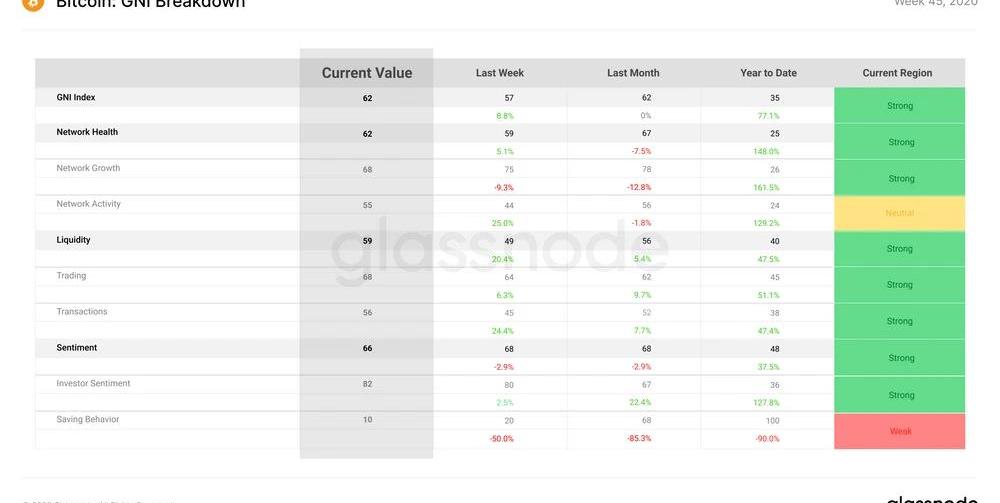This screenshot has height=503, width=1000.
Task: Click the yellow Neutral region cell
Action: click(899, 213)
